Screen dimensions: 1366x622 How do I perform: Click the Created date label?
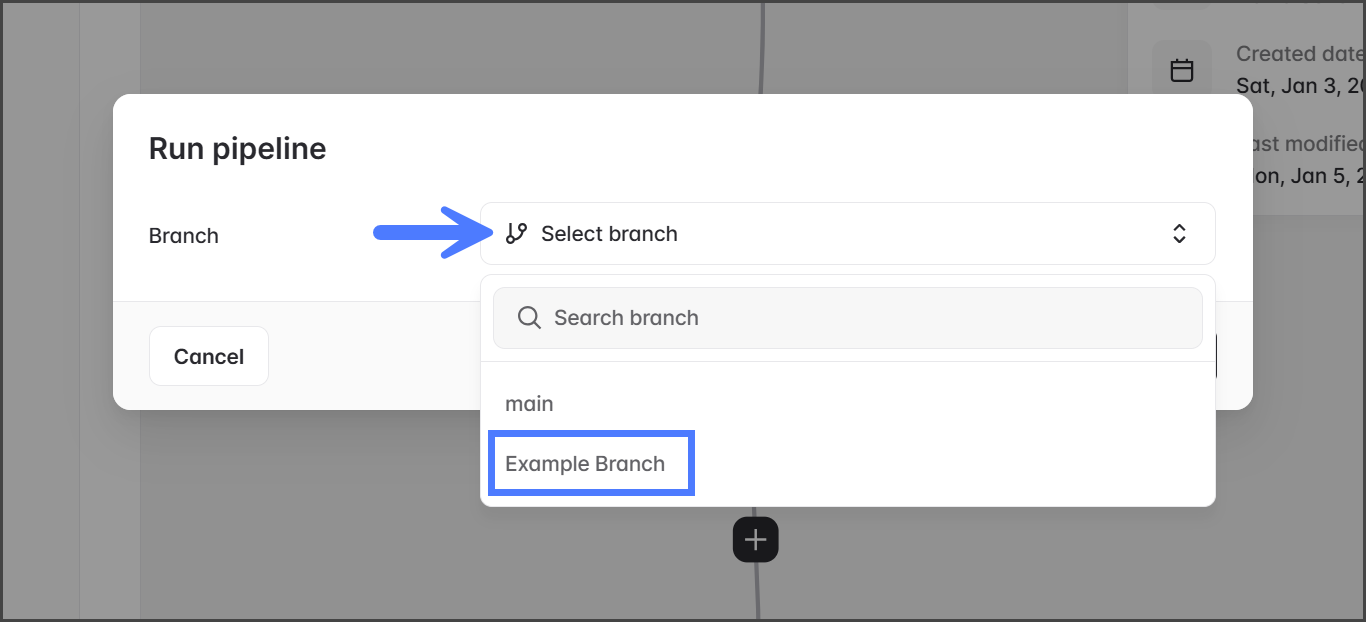click(x=1299, y=54)
